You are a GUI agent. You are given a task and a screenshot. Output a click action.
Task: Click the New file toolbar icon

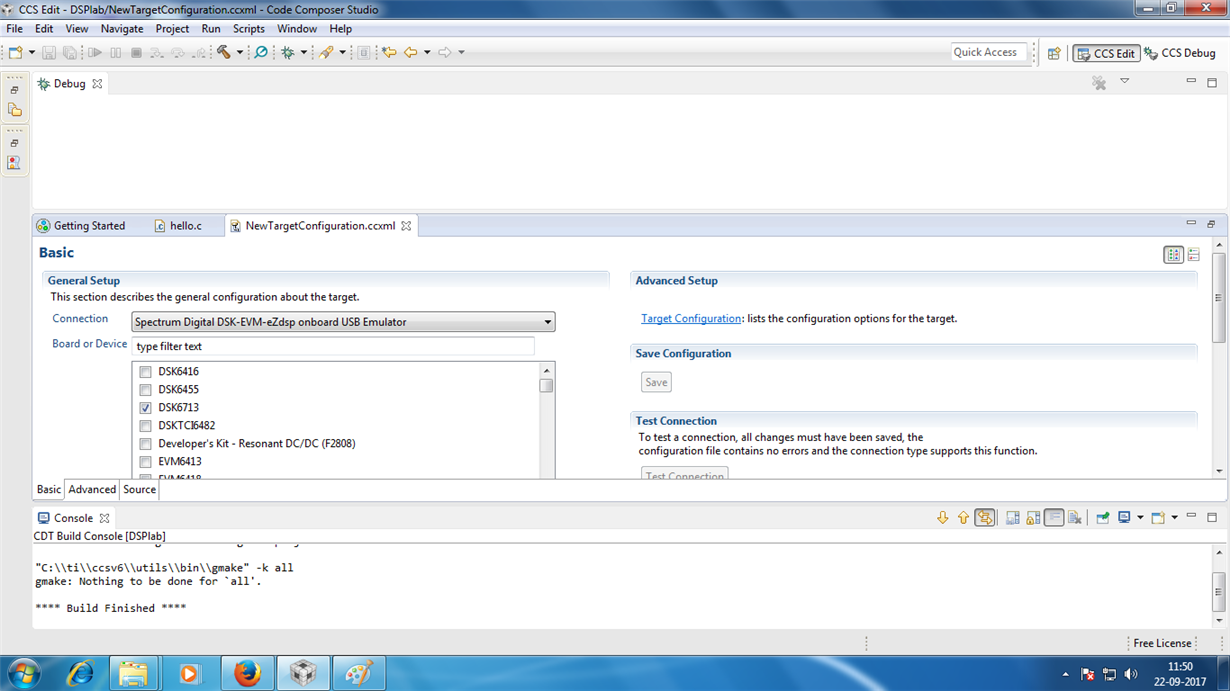[16, 52]
